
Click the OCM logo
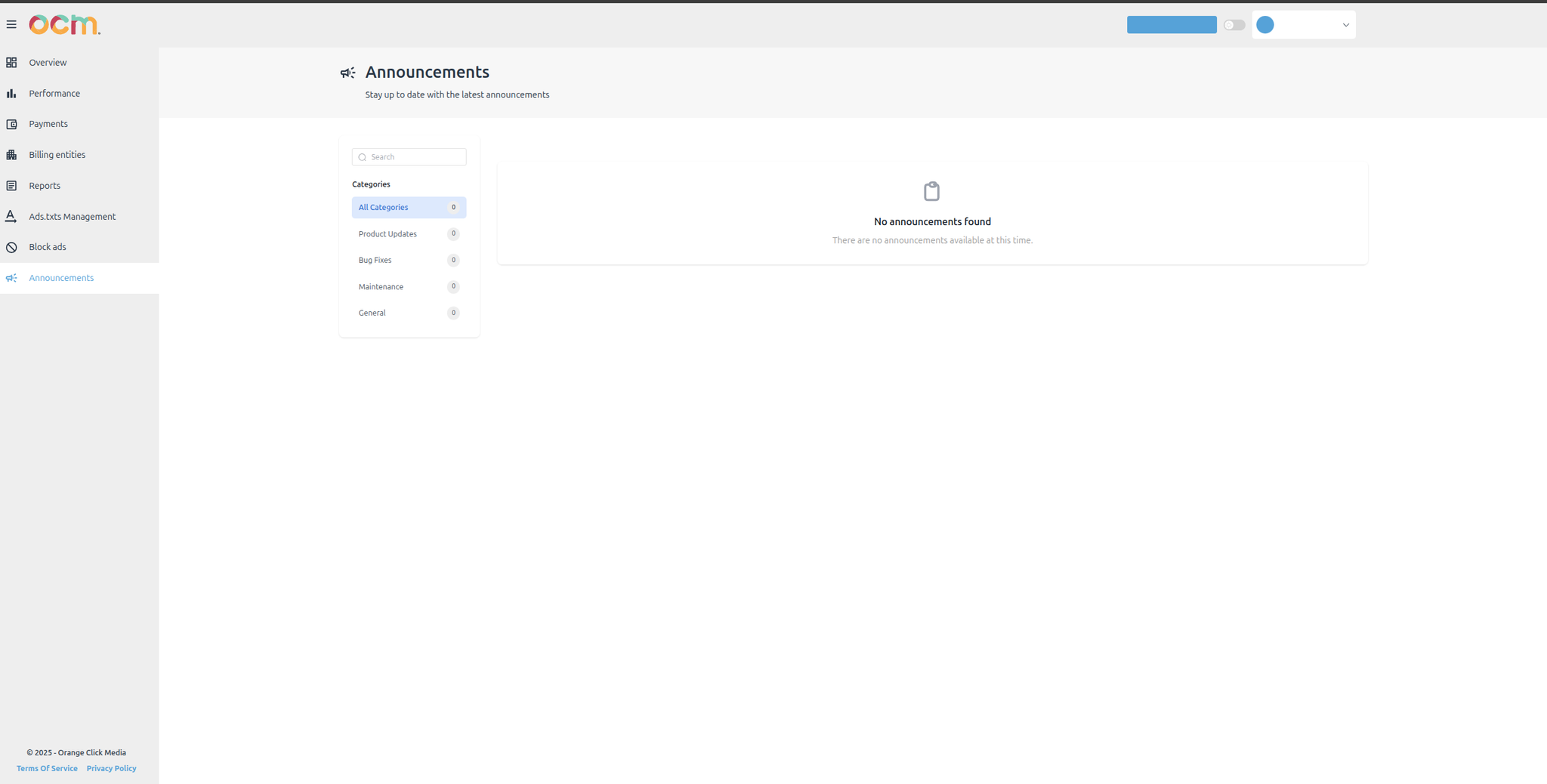pos(64,25)
